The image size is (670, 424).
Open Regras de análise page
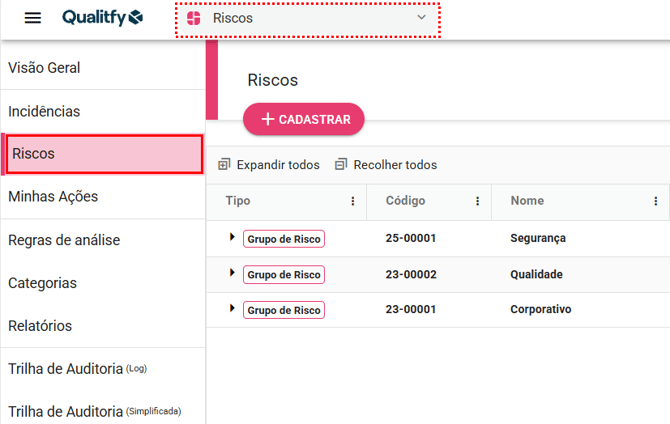click(x=64, y=240)
